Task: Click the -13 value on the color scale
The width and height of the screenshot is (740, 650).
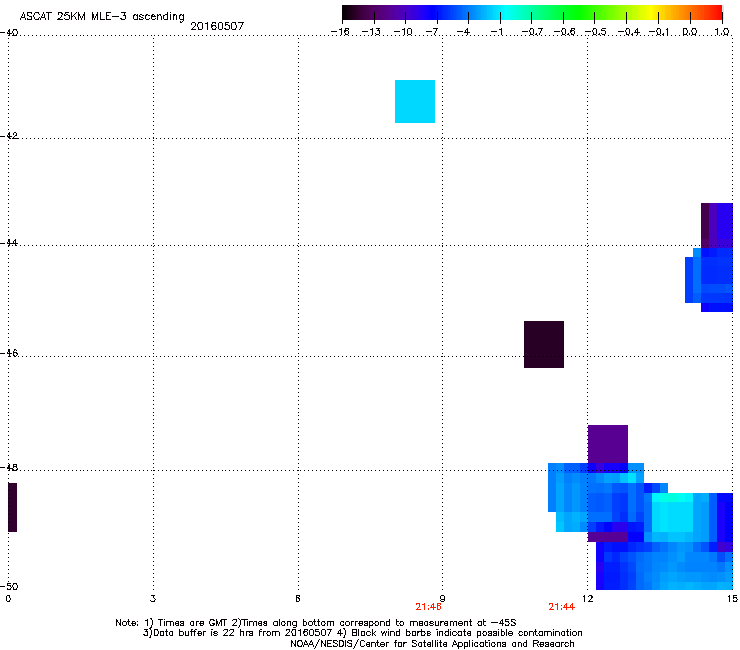Action: [x=371, y=32]
